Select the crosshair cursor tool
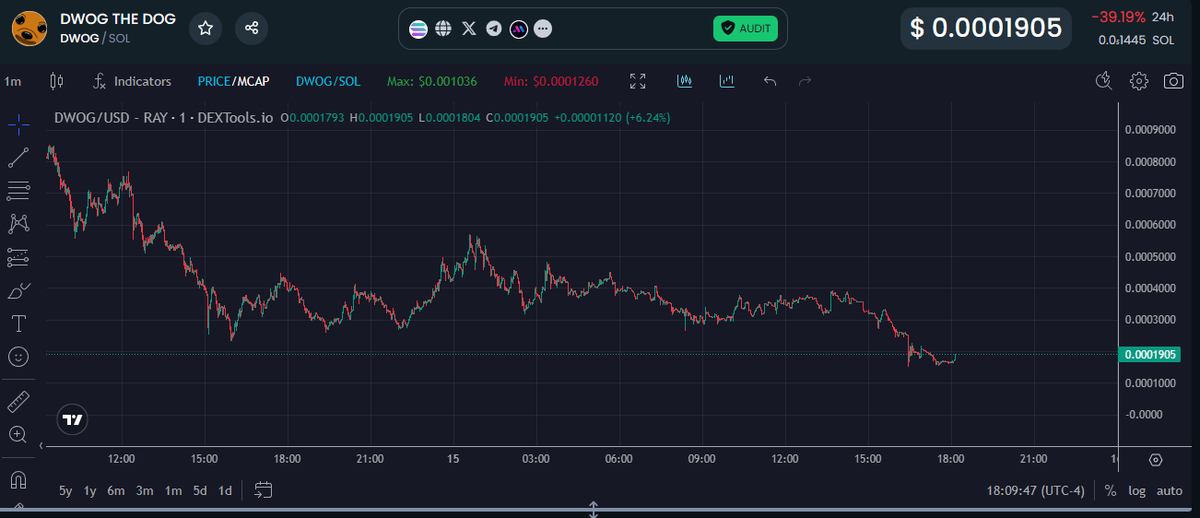Viewport: 1200px width, 518px height. [18, 125]
